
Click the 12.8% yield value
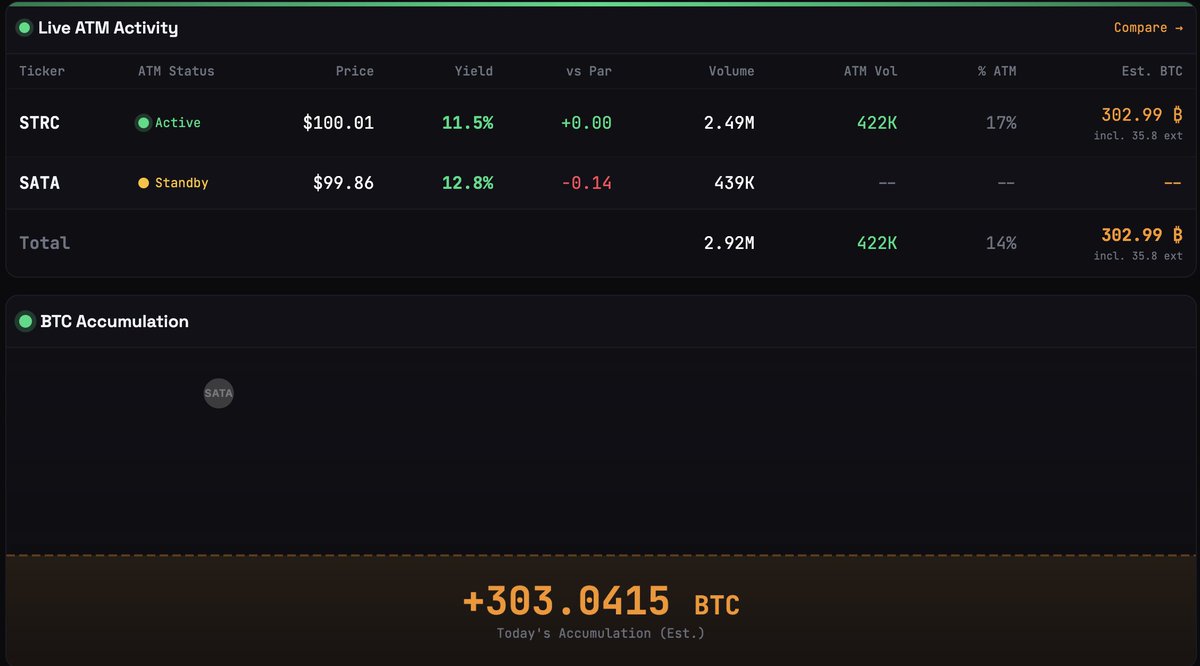pyautogui.click(x=468, y=183)
